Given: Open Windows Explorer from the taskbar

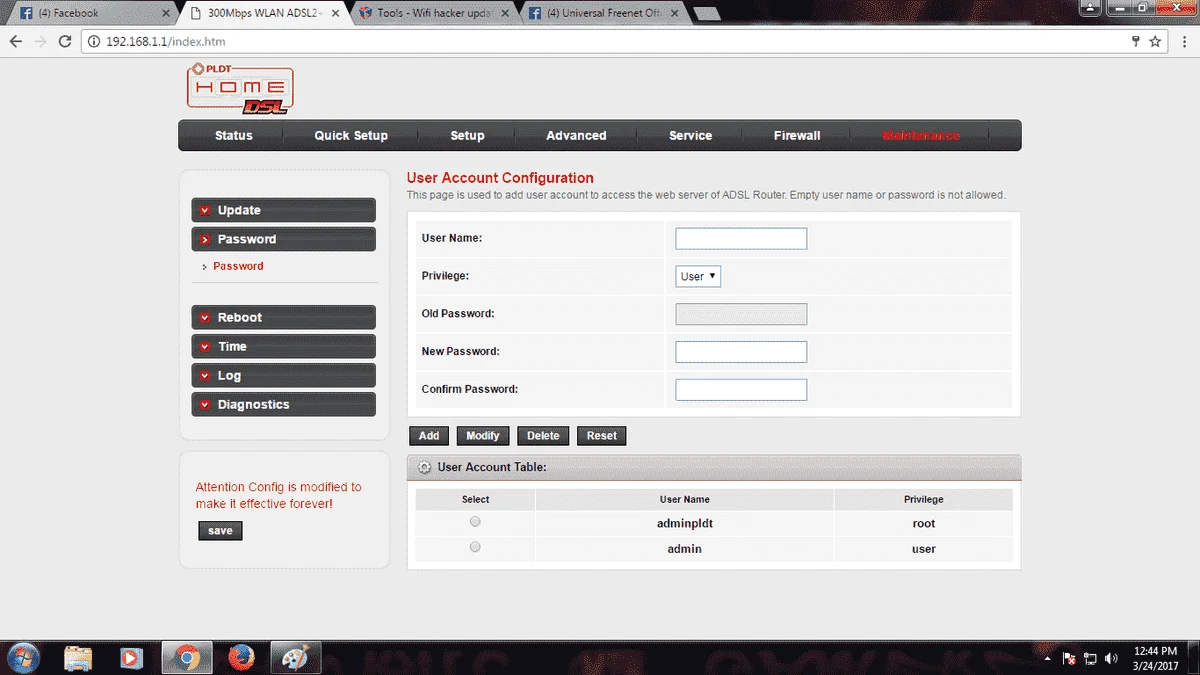Looking at the screenshot, I should point(79,658).
